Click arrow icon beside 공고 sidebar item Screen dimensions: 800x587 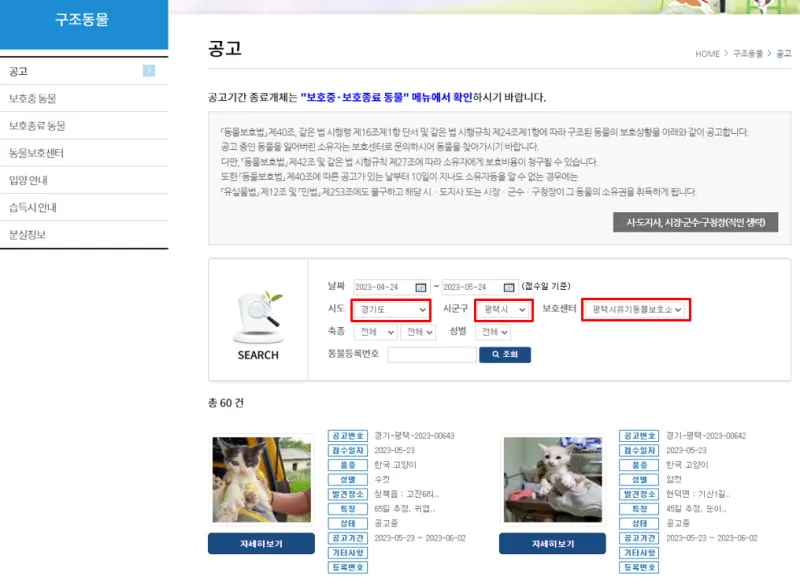pyautogui.click(x=149, y=71)
